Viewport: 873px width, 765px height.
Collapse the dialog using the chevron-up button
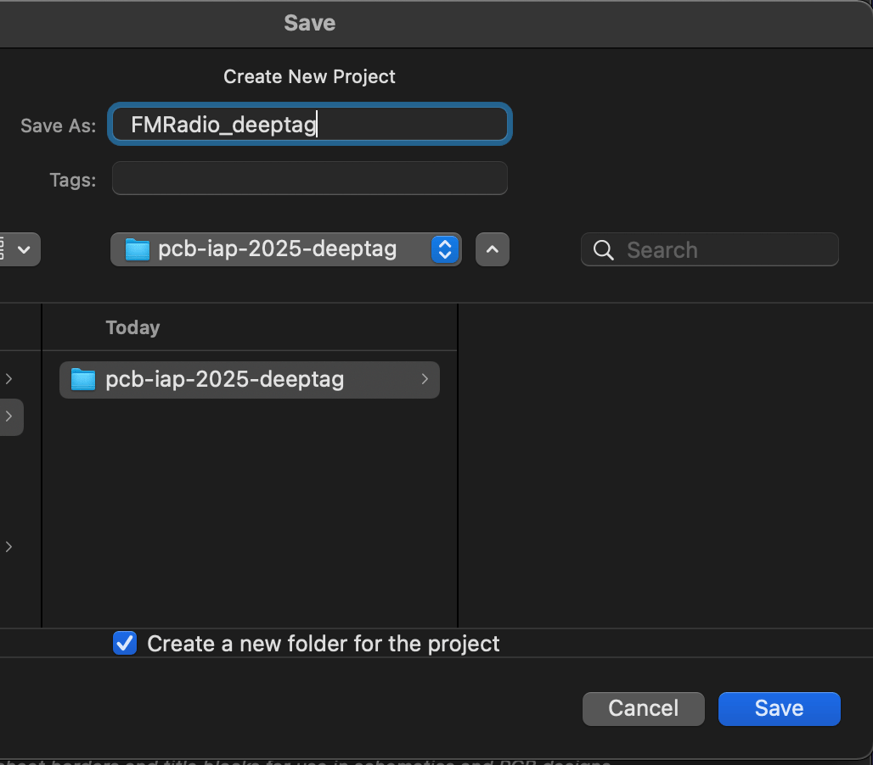[x=492, y=249]
